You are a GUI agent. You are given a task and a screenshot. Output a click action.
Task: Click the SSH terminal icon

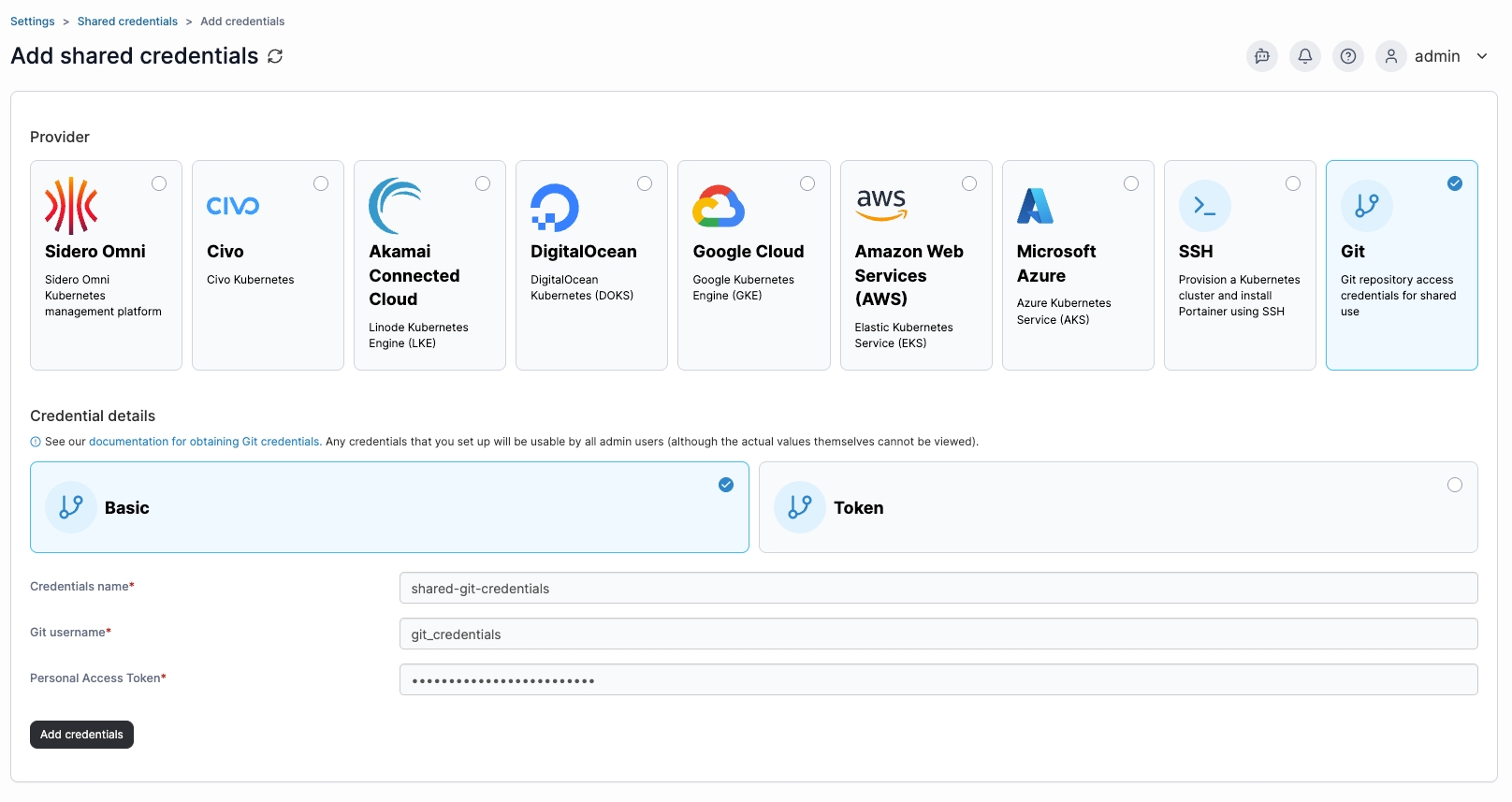point(1204,206)
